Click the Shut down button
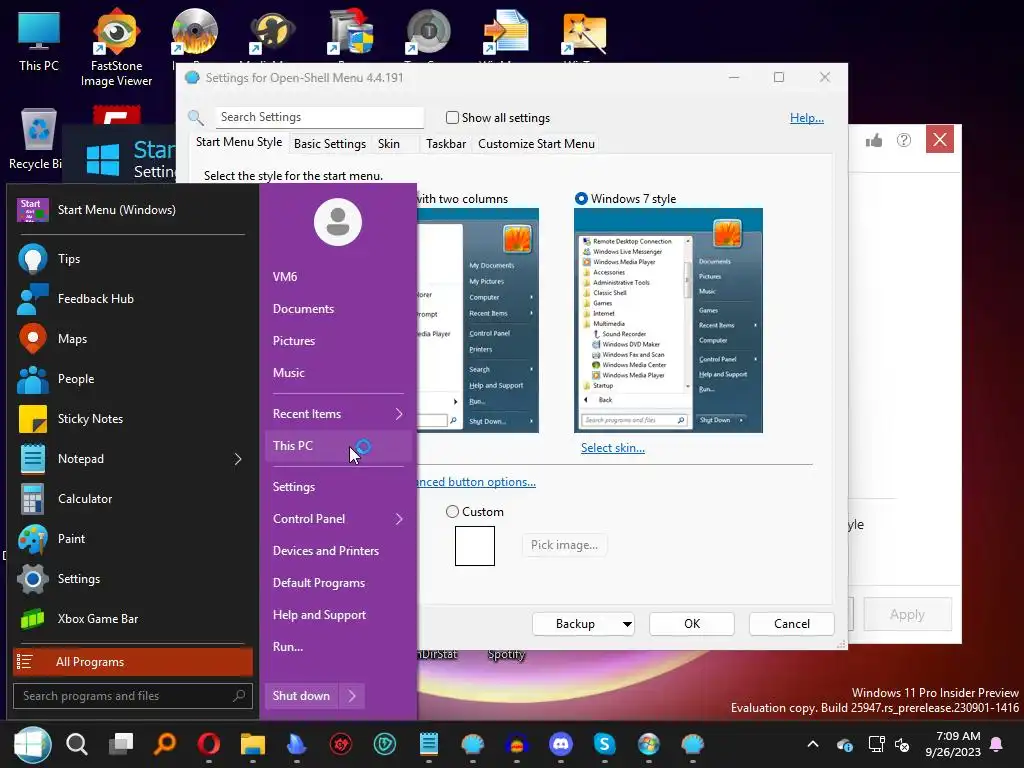This screenshot has height=768, width=1024. 301,696
